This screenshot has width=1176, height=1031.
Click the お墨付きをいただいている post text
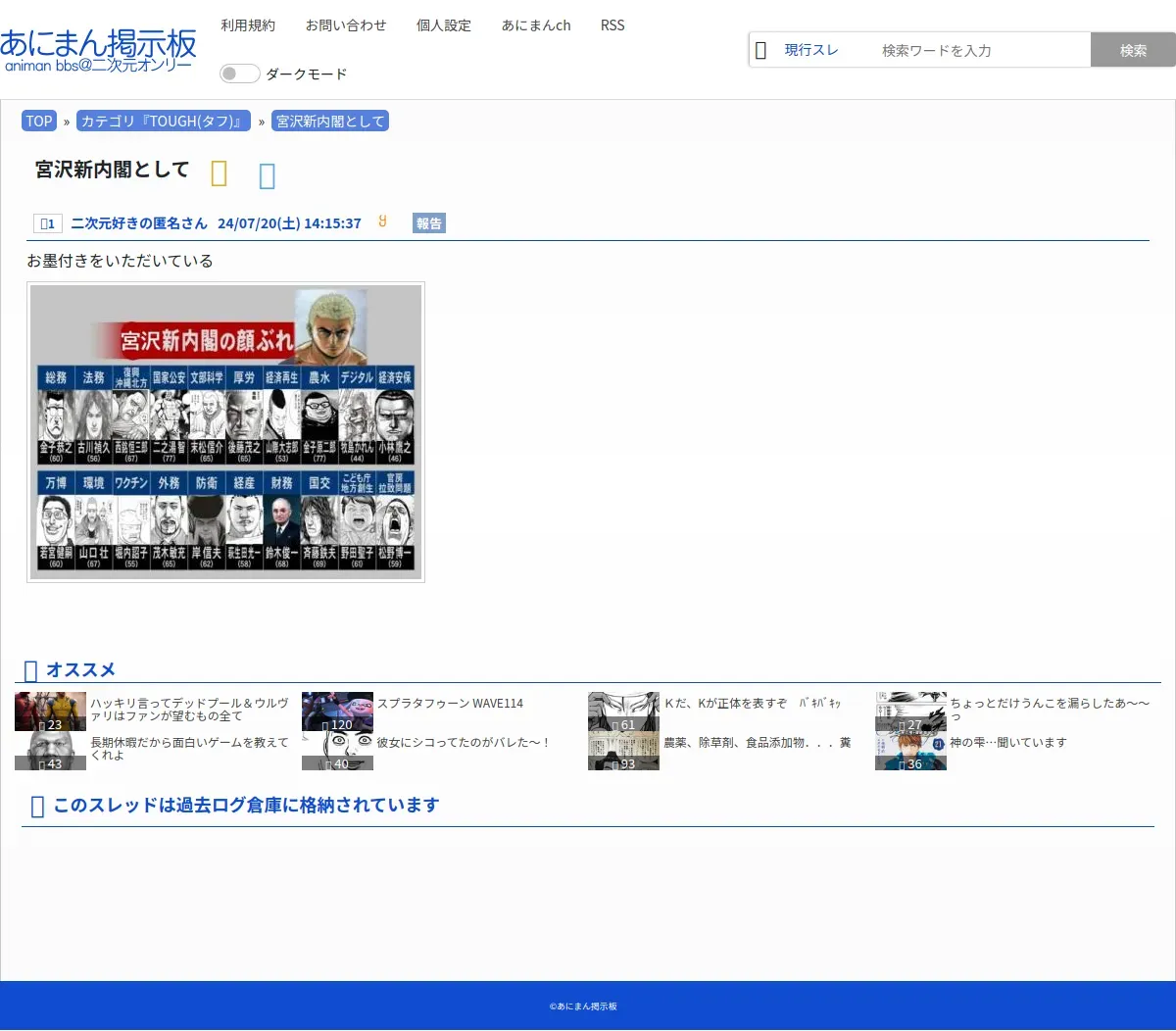click(x=120, y=261)
